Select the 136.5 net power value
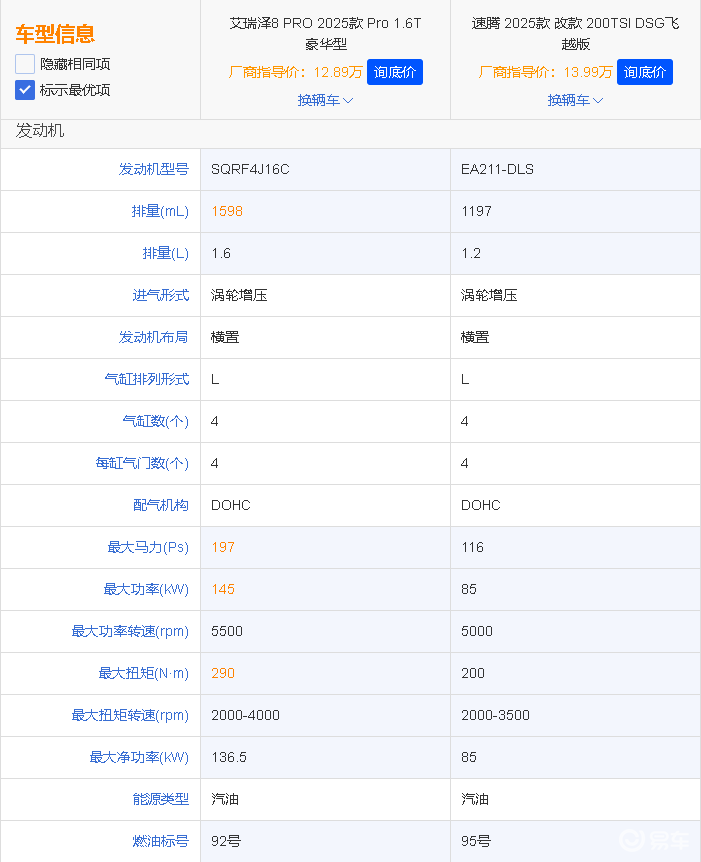 tap(229, 758)
